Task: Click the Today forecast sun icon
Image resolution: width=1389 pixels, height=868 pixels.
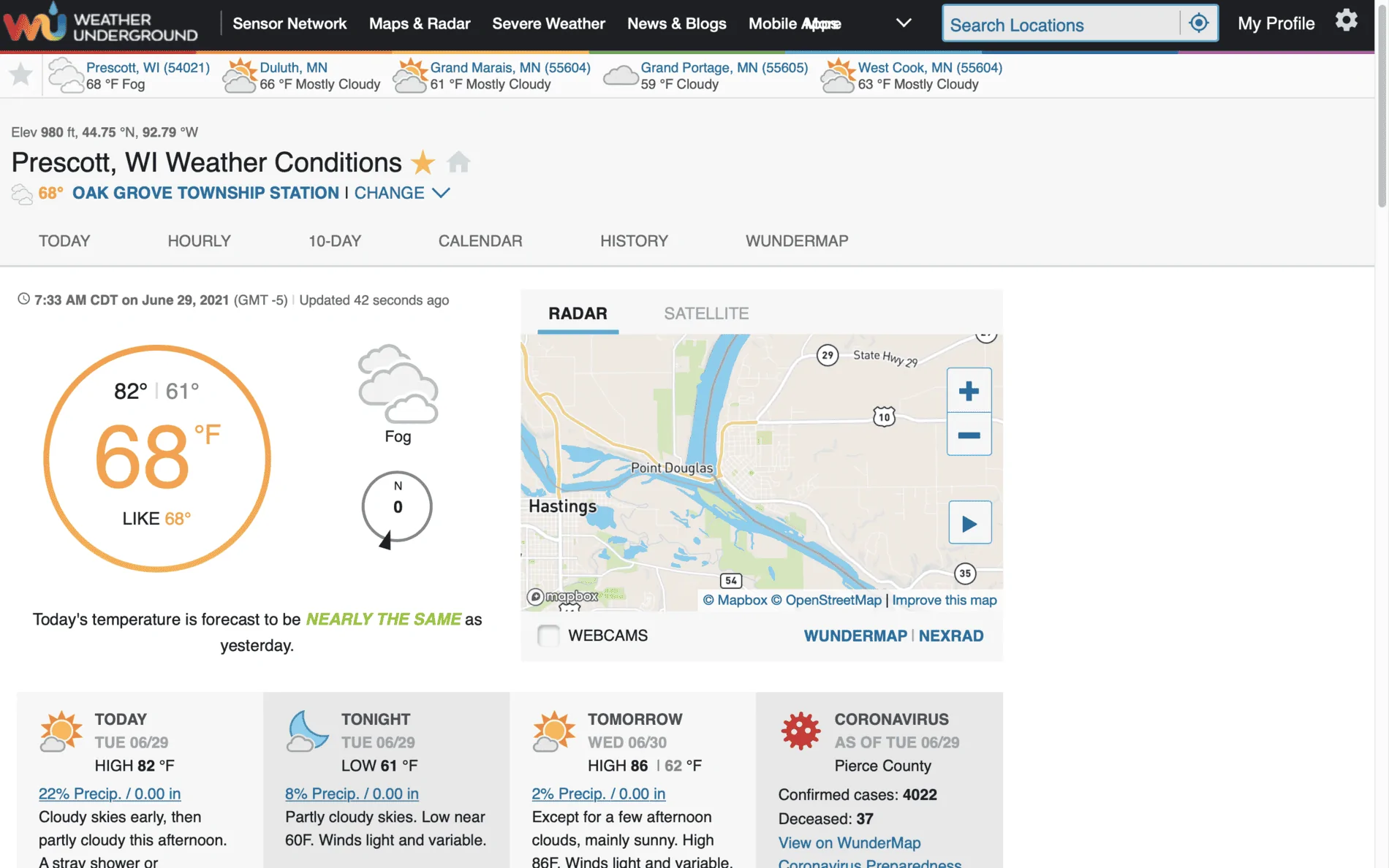Action: (x=61, y=731)
